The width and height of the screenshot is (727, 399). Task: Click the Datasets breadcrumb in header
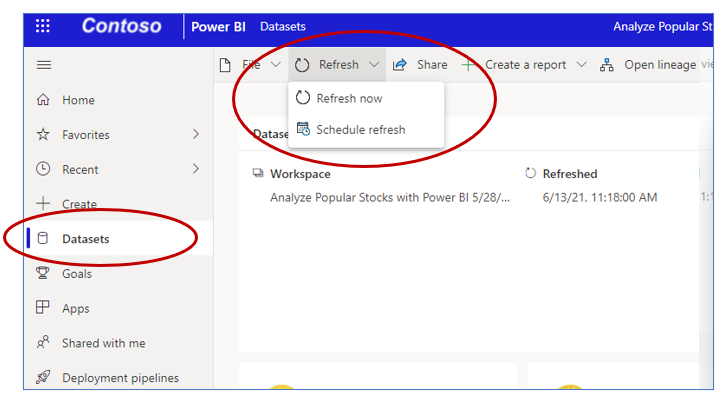point(283,26)
